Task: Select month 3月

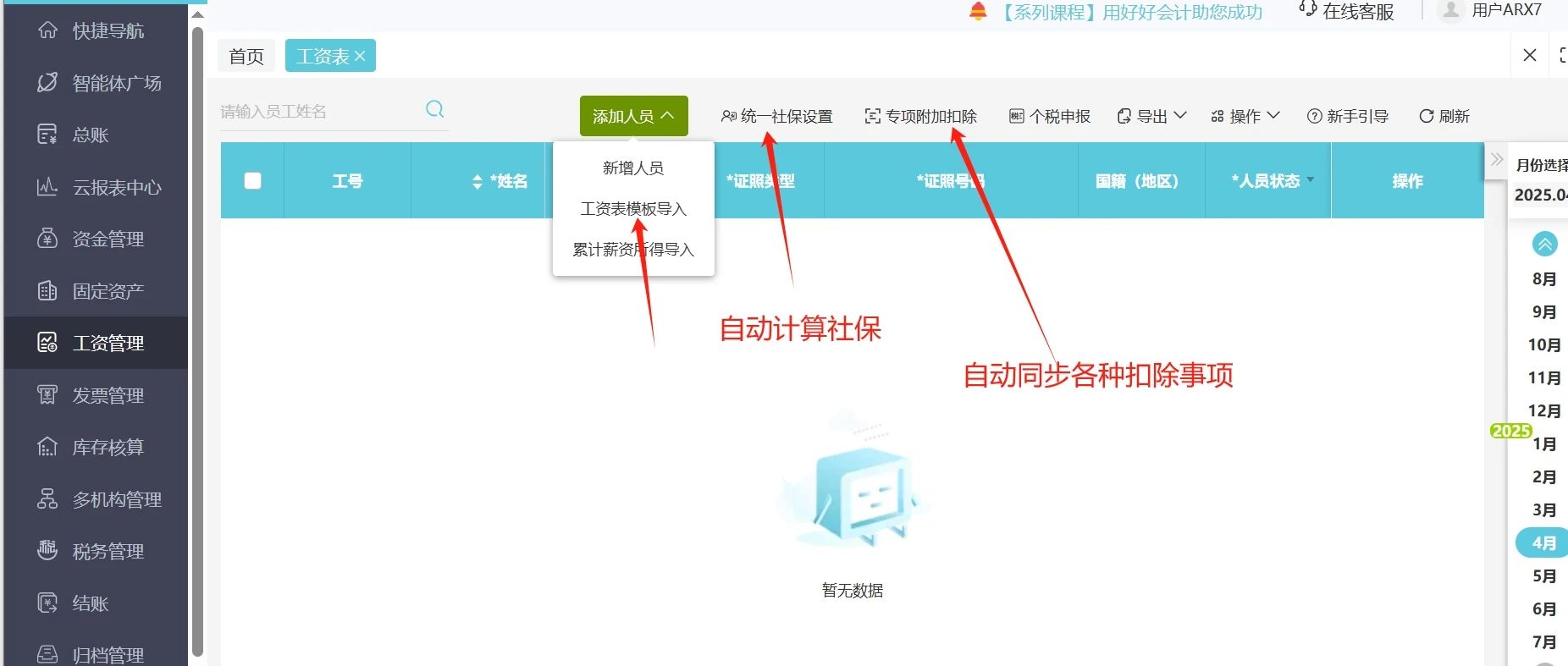Action: click(x=1544, y=509)
